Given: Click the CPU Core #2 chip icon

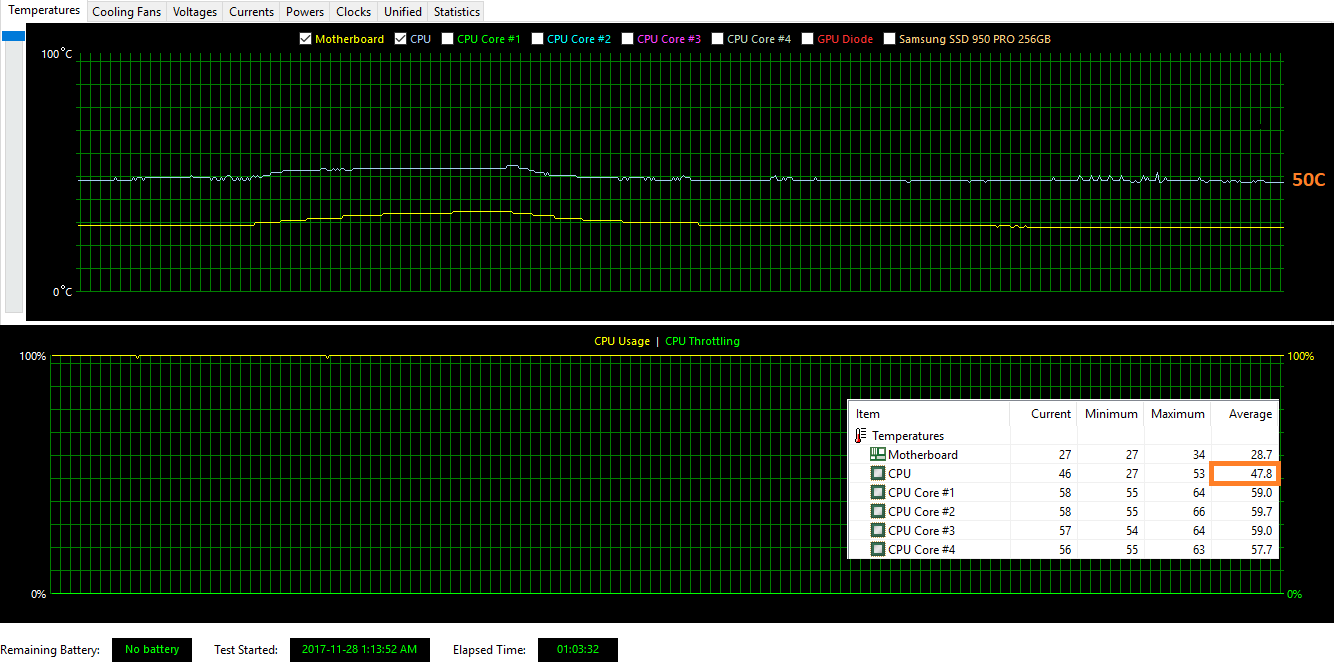Looking at the screenshot, I should coord(877,512).
